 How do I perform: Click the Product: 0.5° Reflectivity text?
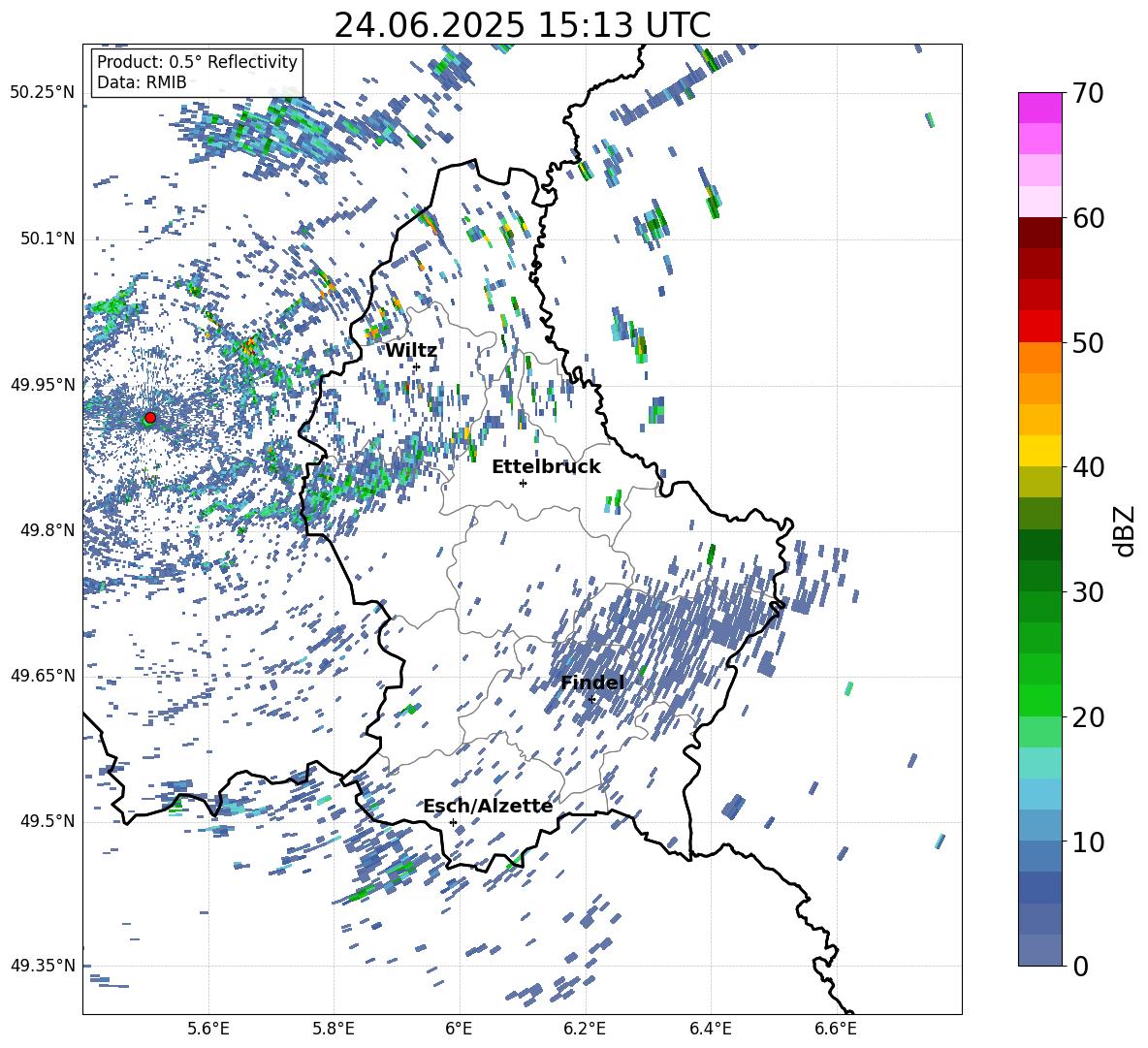coord(197,61)
